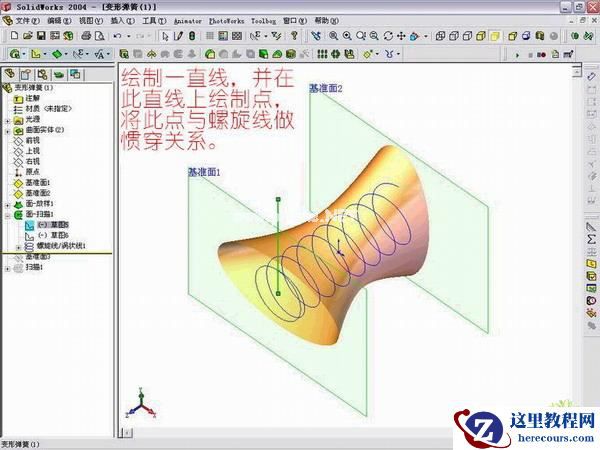Click the Open file folder icon
Screen dimensions: 600x450
tap(28, 36)
